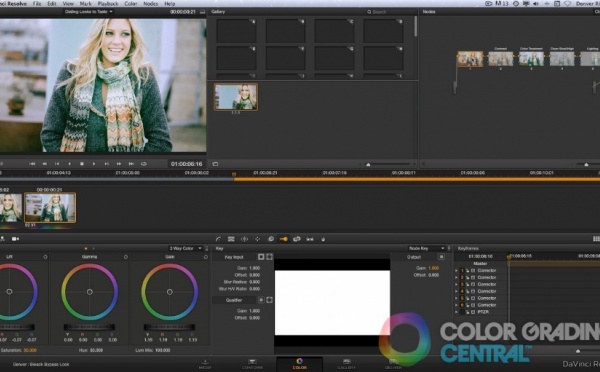Open the Help menu
Screen dimensions: 600x372
[170, 3]
